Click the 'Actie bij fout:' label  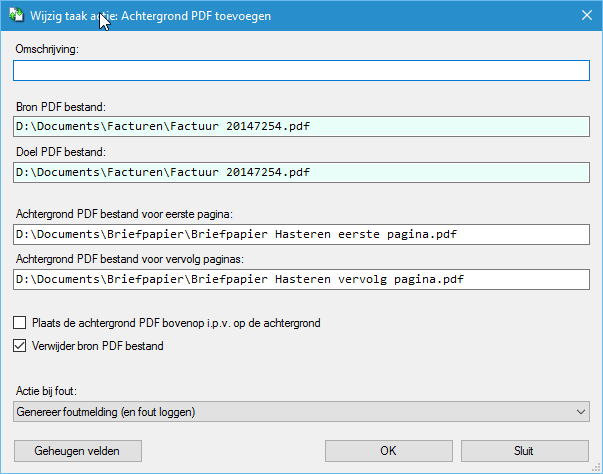tap(47, 391)
